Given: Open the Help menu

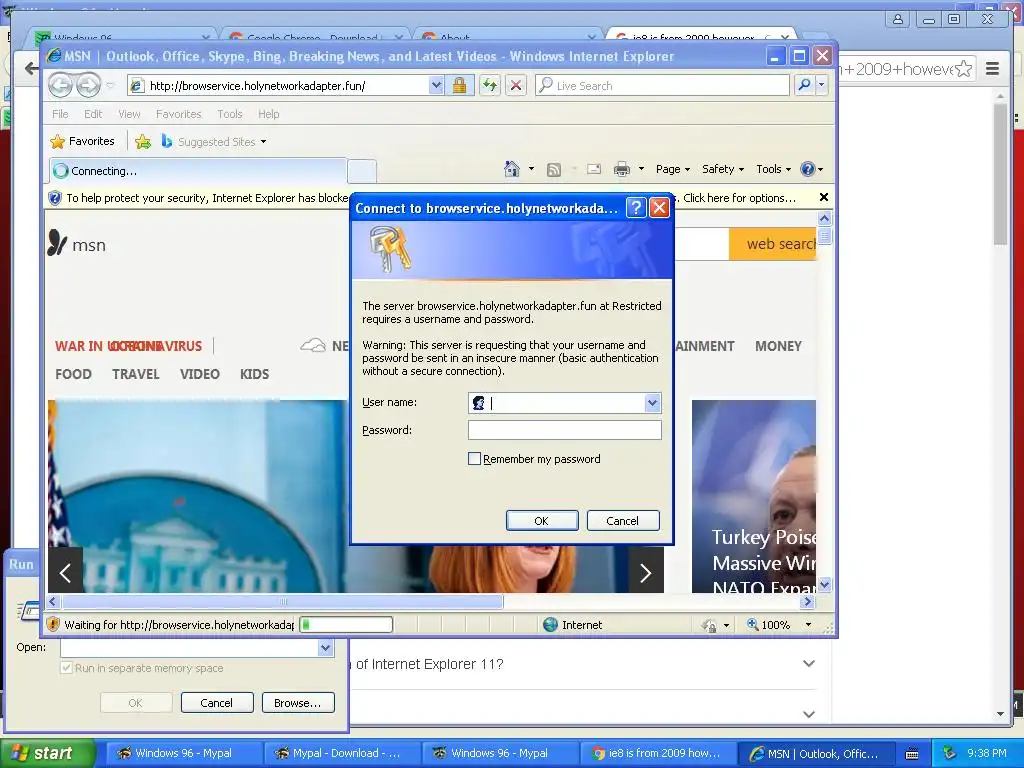Looking at the screenshot, I should click(x=268, y=114).
